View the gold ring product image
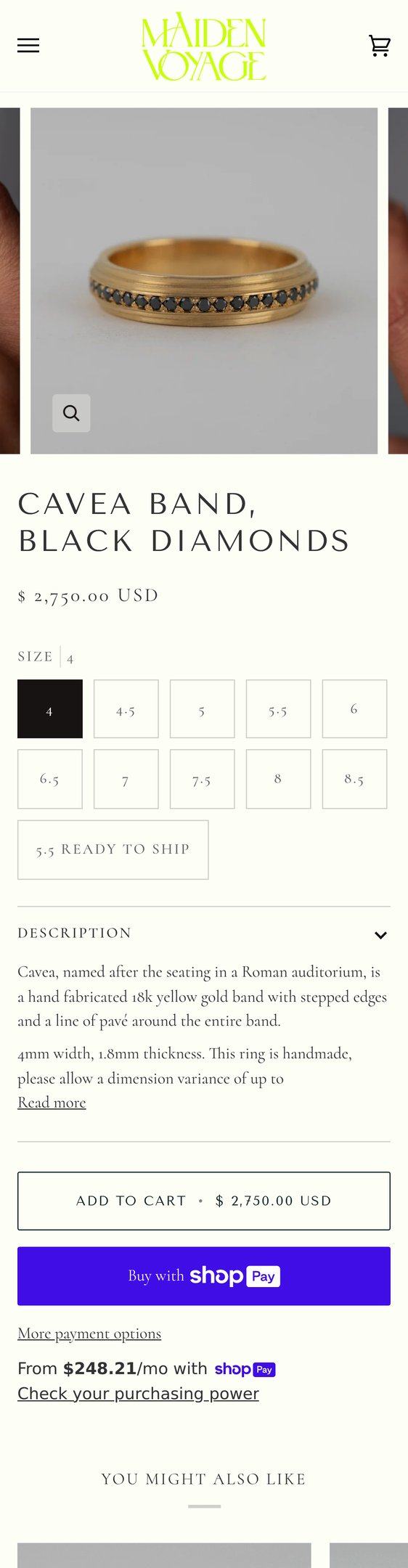Image resolution: width=408 pixels, height=1568 pixels. pyautogui.click(x=204, y=281)
